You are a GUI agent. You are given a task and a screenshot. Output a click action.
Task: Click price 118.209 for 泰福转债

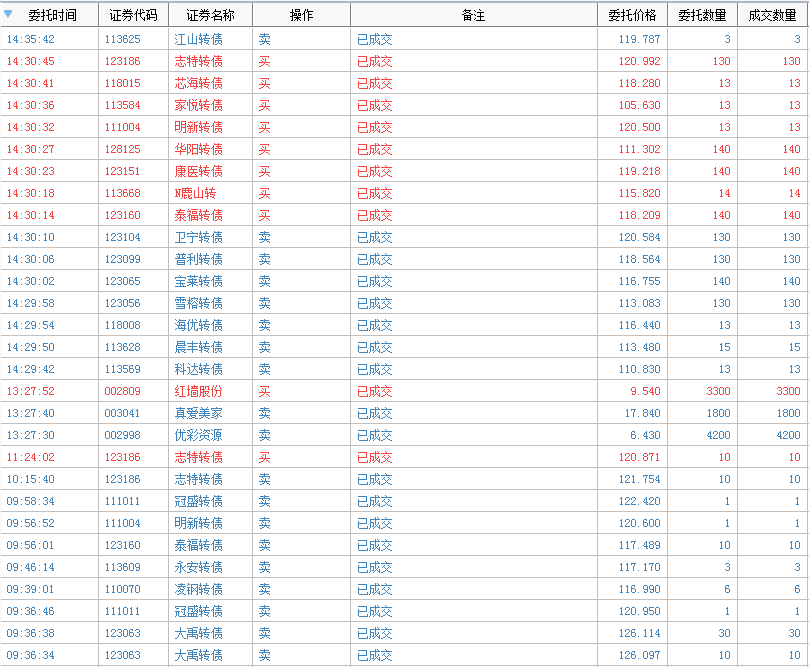point(639,215)
